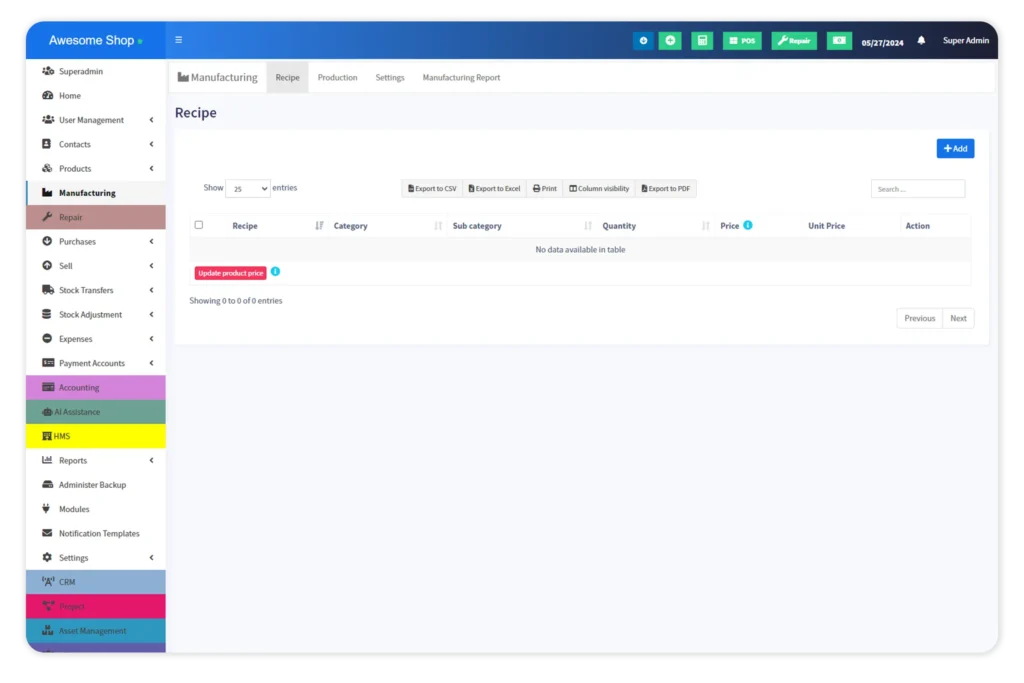
Task: Open the calculator icon in top bar
Action: (702, 41)
